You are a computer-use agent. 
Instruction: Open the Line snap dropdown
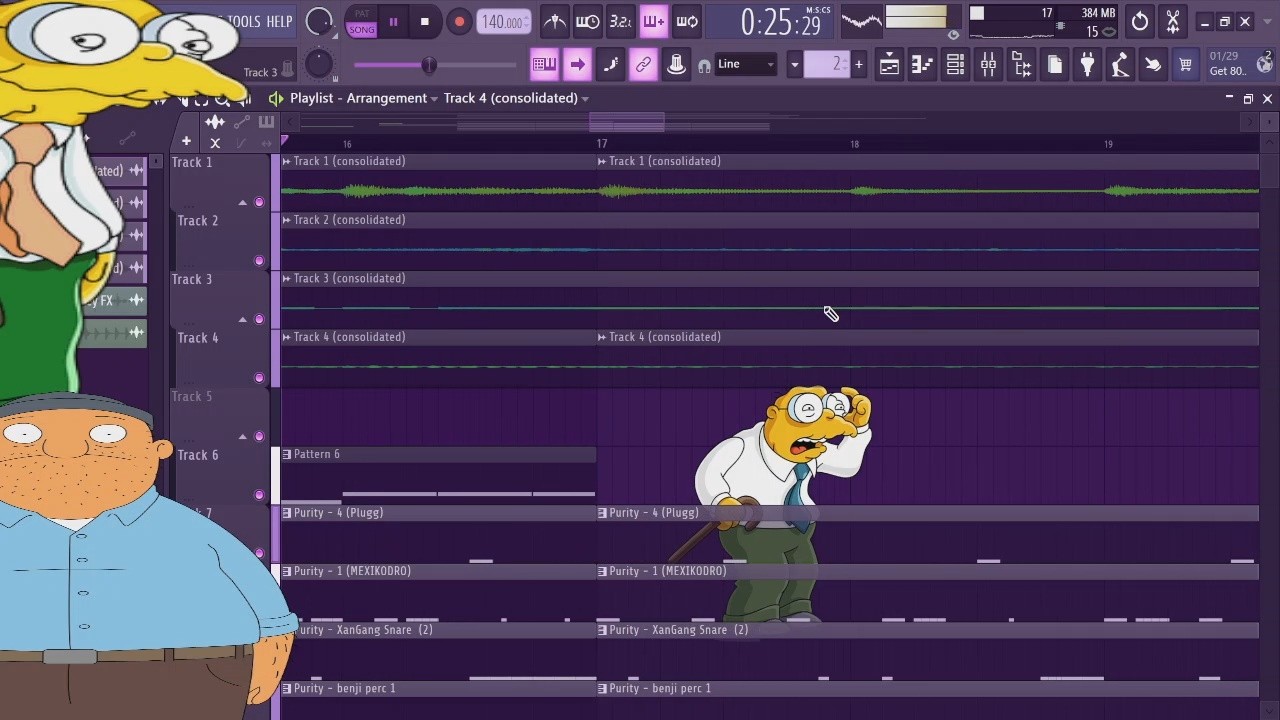coord(746,64)
